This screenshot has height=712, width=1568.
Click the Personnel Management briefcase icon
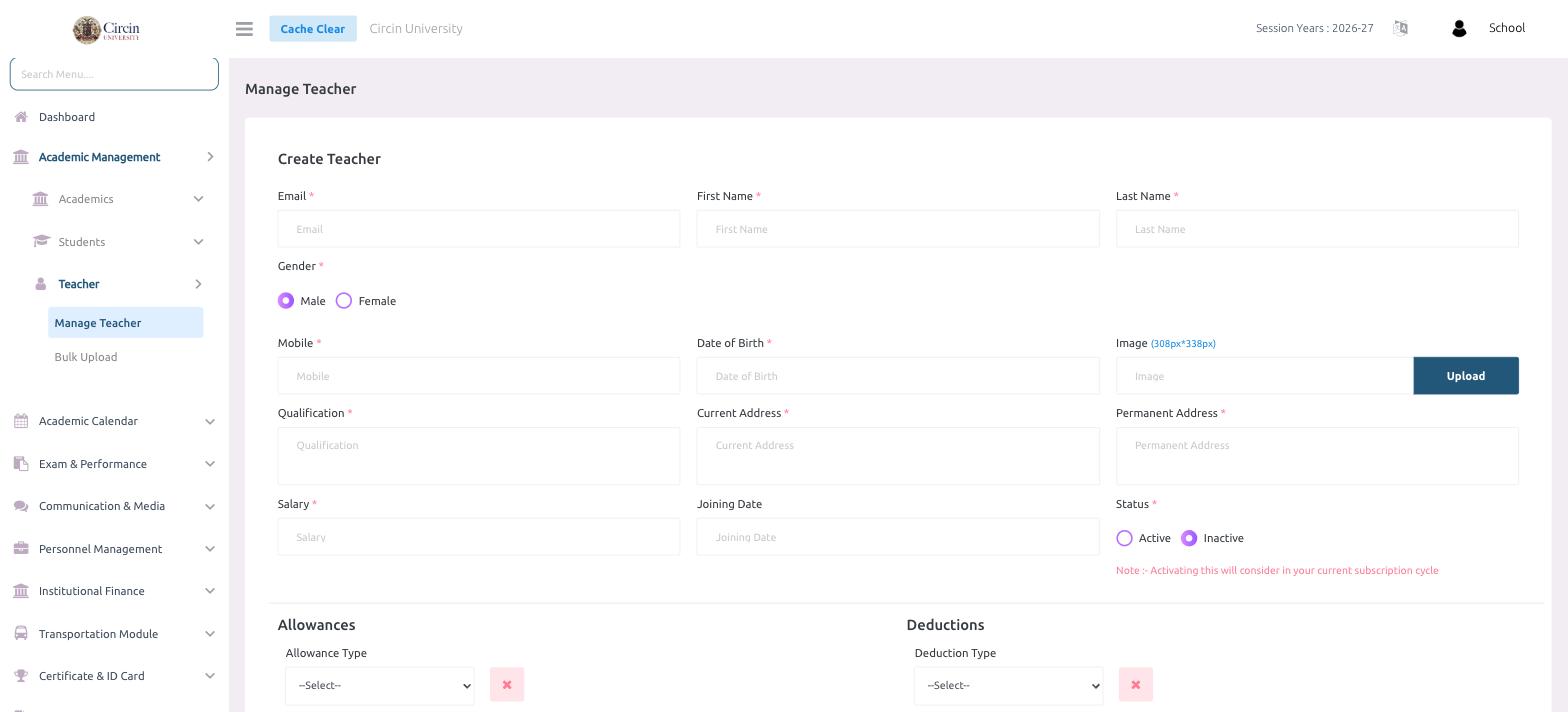21,549
